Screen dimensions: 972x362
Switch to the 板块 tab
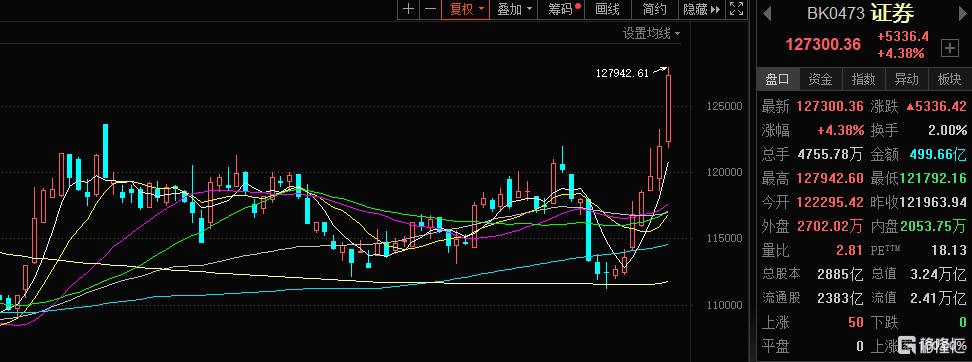coord(949,79)
